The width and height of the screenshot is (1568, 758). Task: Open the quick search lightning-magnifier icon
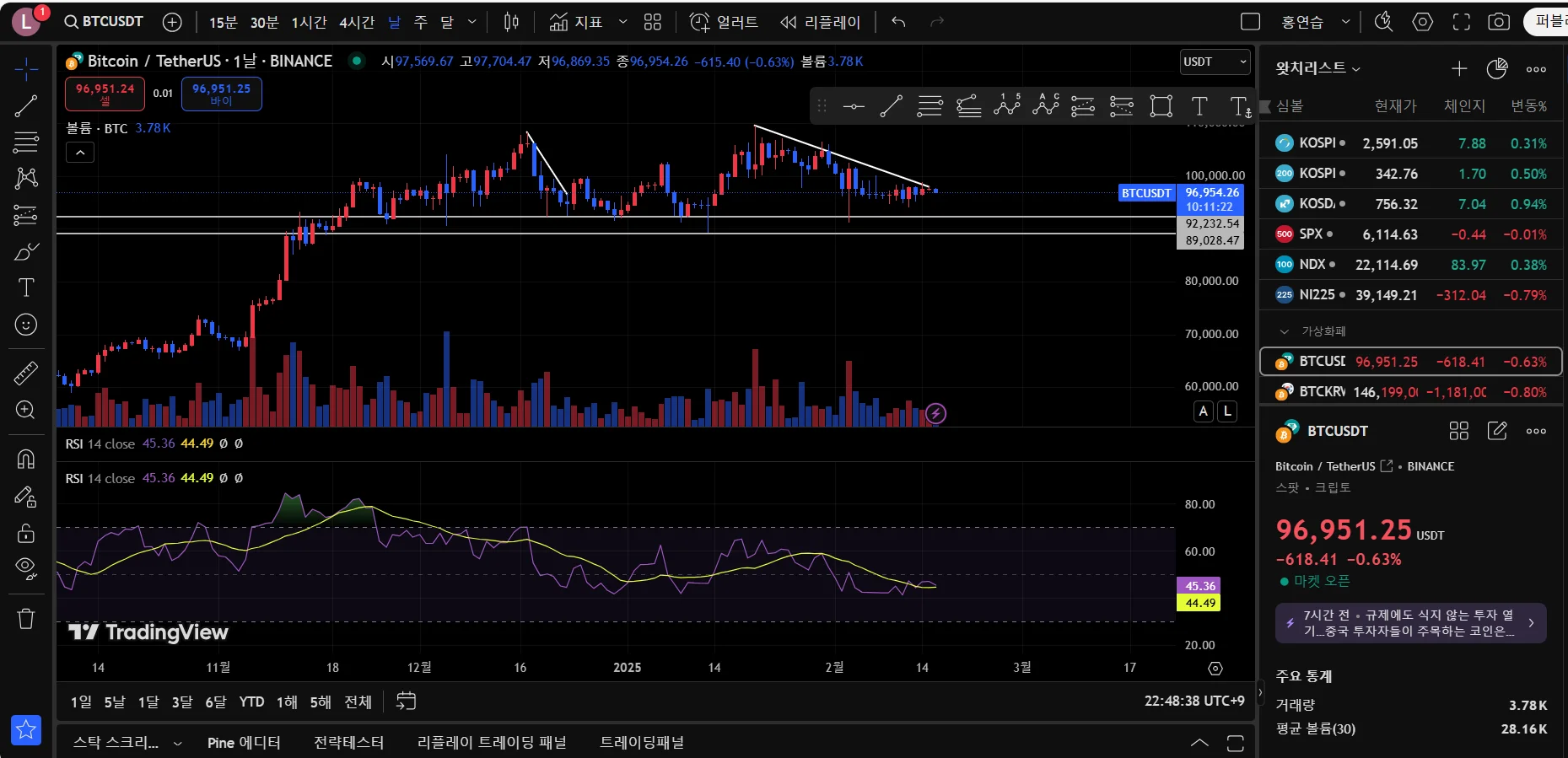tap(1383, 22)
